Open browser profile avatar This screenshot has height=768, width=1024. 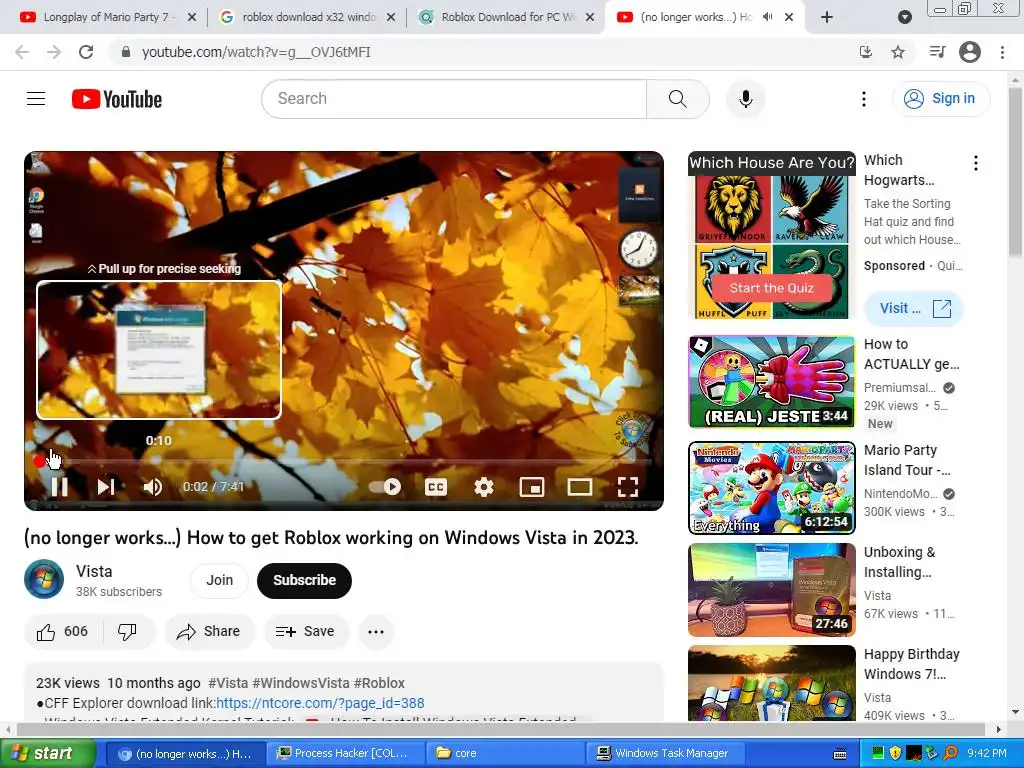point(970,52)
